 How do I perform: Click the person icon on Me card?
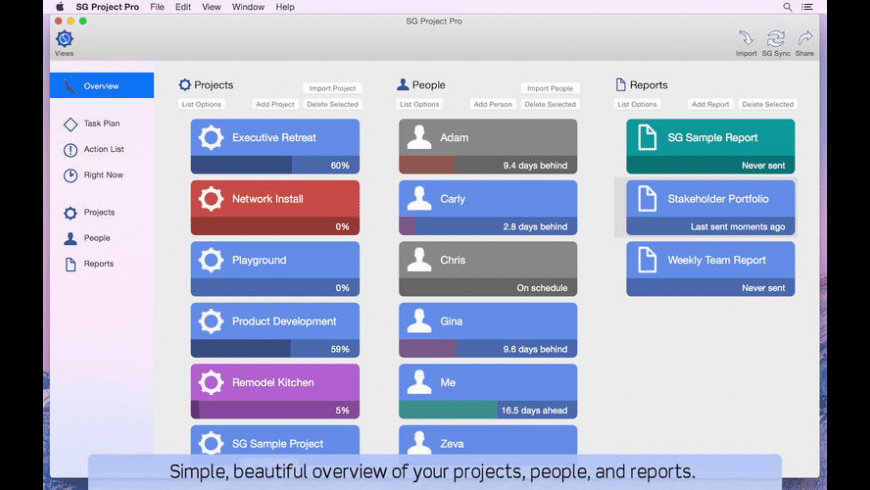(419, 382)
